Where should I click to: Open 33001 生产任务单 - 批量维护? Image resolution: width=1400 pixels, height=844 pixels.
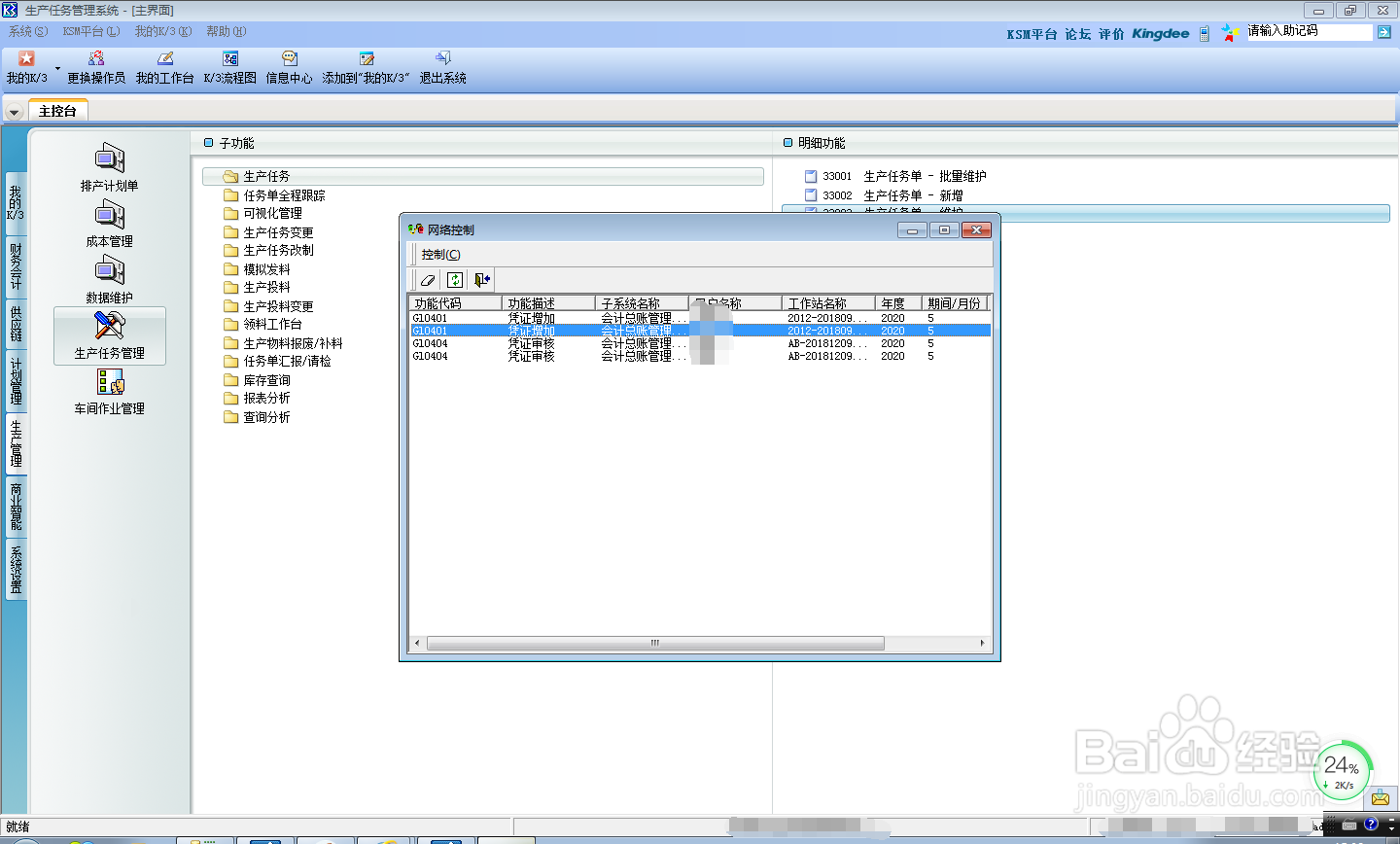pos(895,176)
